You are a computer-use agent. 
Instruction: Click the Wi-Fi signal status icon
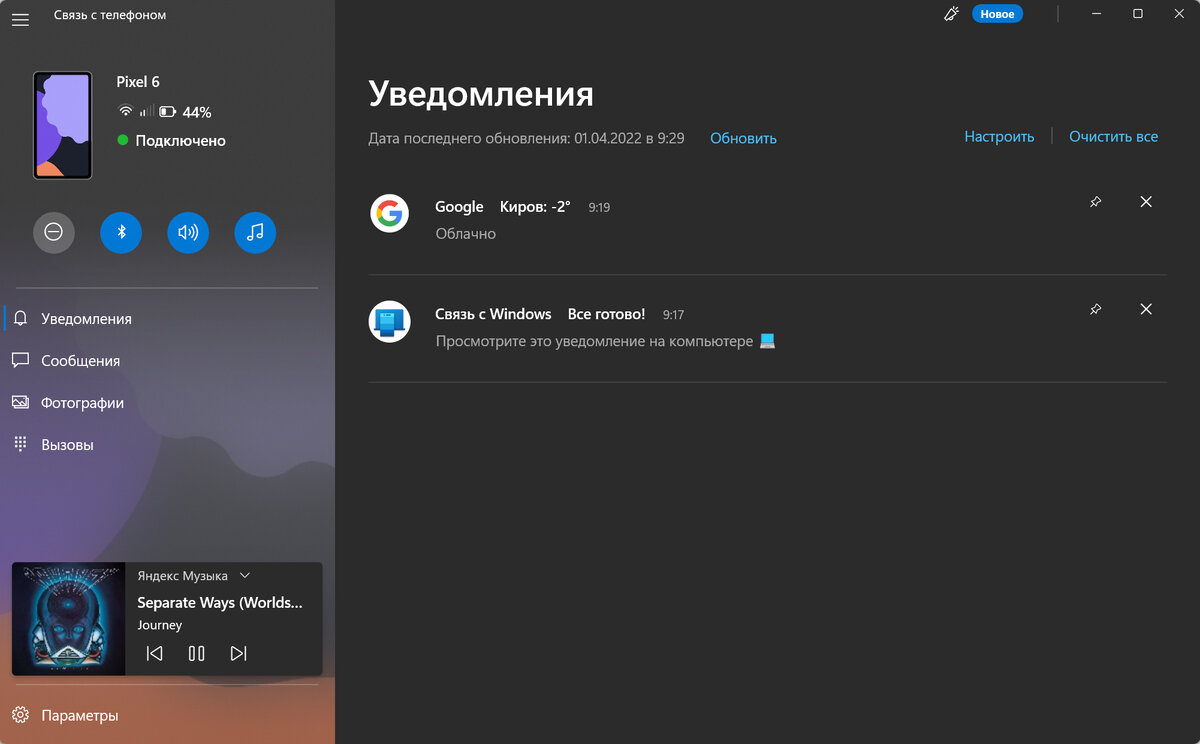pyautogui.click(x=125, y=112)
